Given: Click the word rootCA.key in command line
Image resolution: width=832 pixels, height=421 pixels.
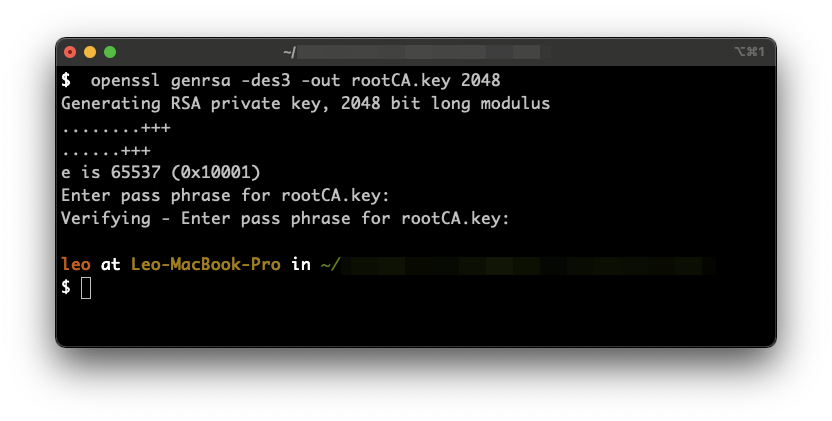Looking at the screenshot, I should click(x=401, y=81).
